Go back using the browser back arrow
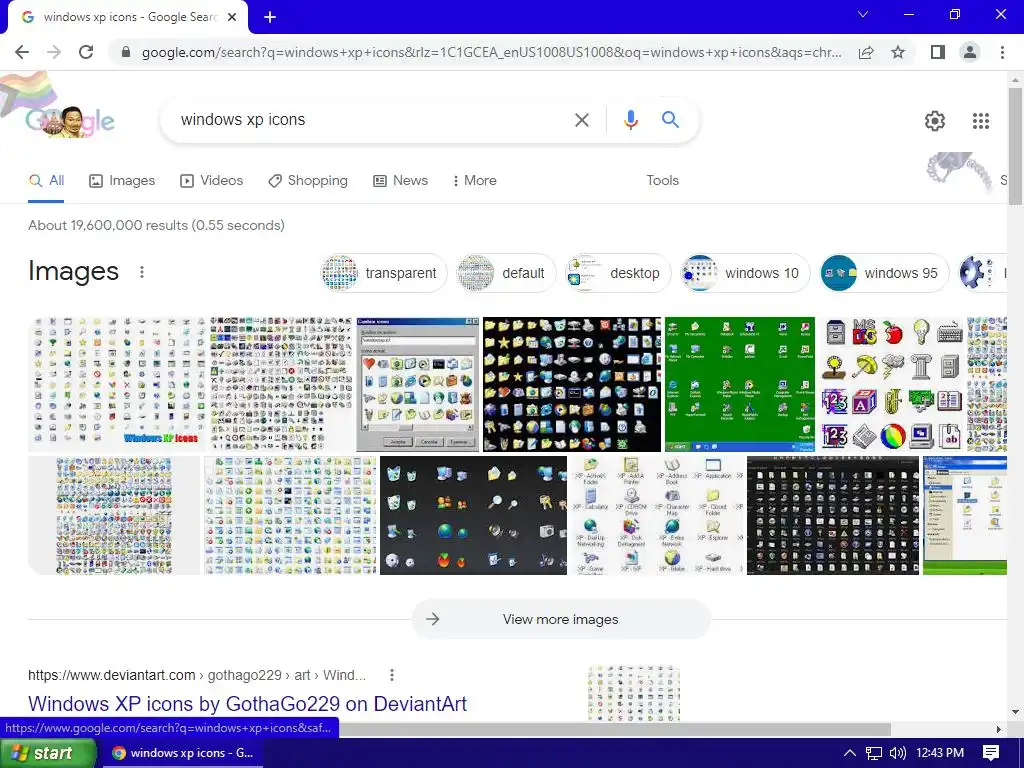Viewport: 1024px width, 768px height. coord(22,52)
